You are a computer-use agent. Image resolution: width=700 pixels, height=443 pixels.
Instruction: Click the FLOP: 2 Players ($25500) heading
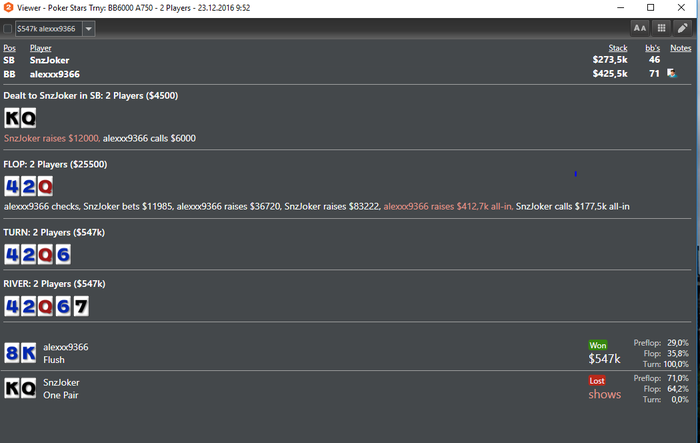pos(55,164)
